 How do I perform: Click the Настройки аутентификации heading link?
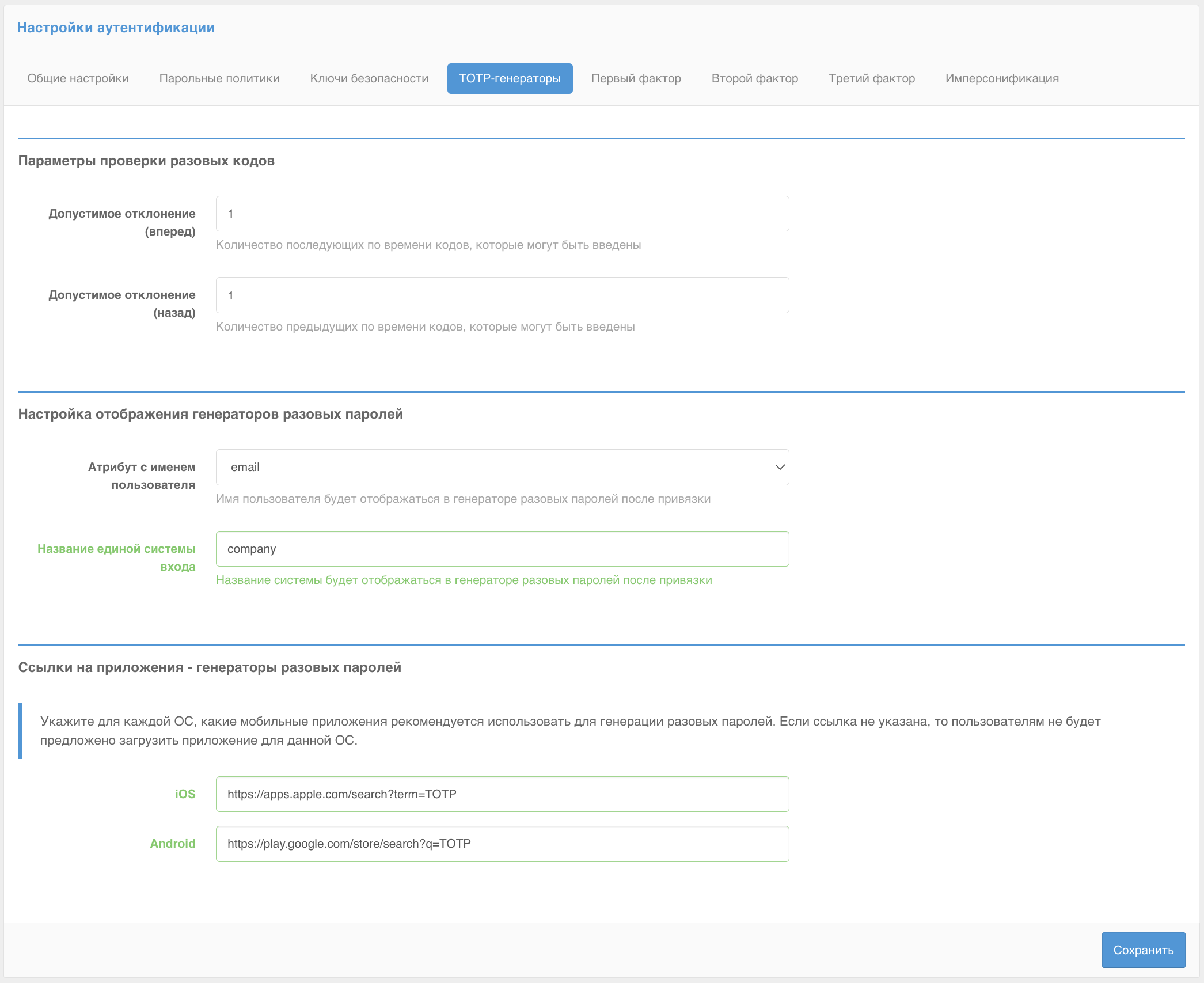(x=116, y=27)
